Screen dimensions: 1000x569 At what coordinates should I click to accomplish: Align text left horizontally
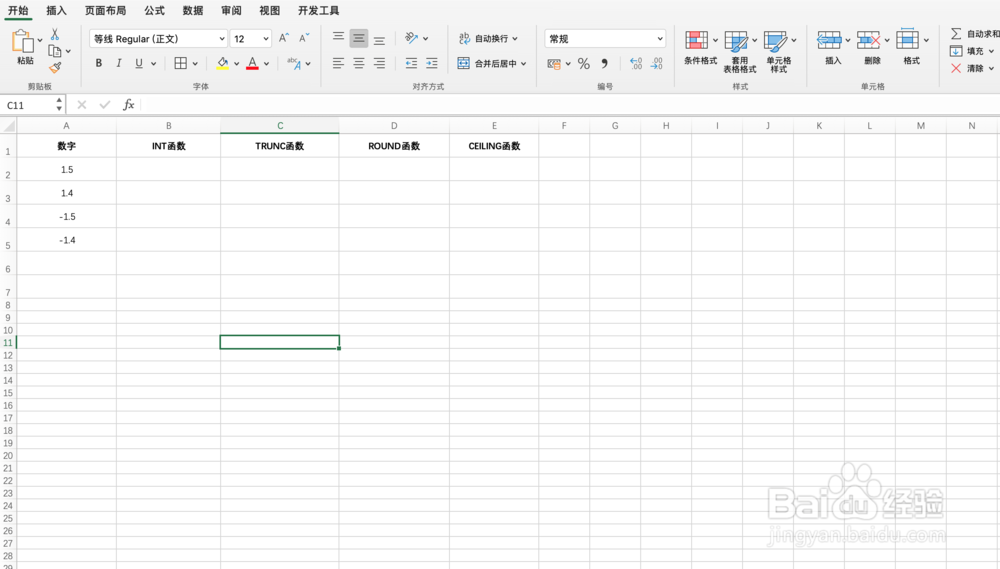point(339,63)
